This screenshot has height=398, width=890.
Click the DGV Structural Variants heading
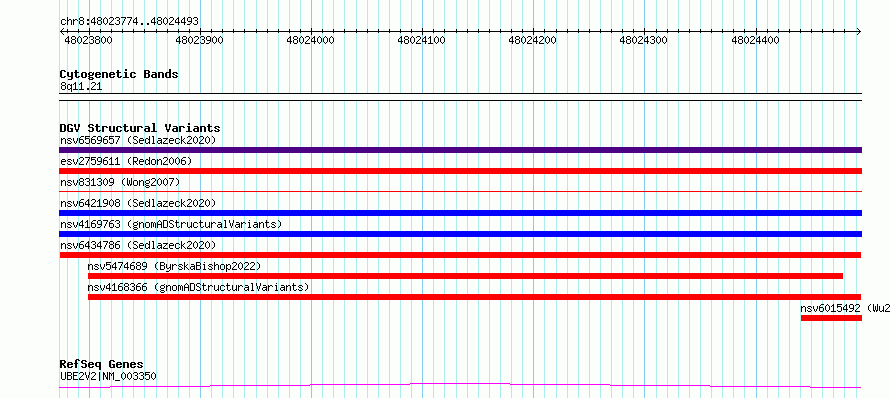(x=140, y=128)
